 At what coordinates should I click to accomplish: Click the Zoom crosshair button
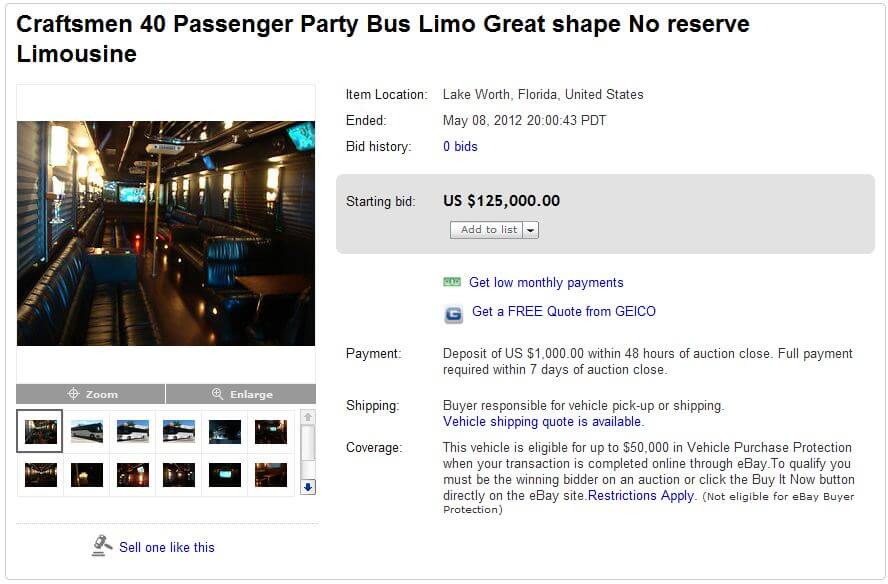91,394
